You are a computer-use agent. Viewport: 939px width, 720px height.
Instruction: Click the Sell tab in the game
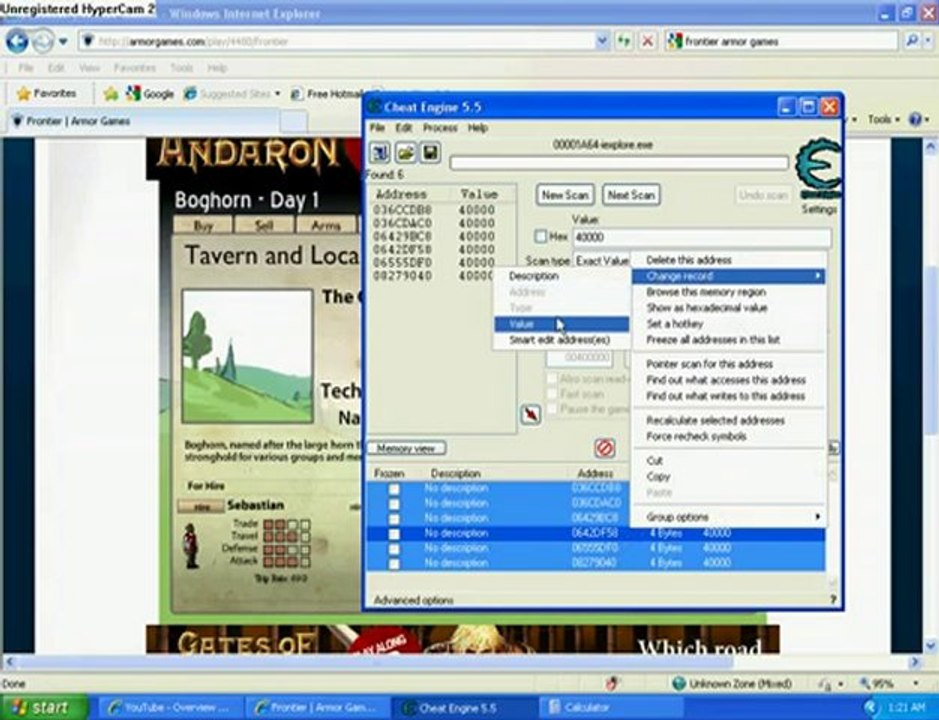coord(264,226)
